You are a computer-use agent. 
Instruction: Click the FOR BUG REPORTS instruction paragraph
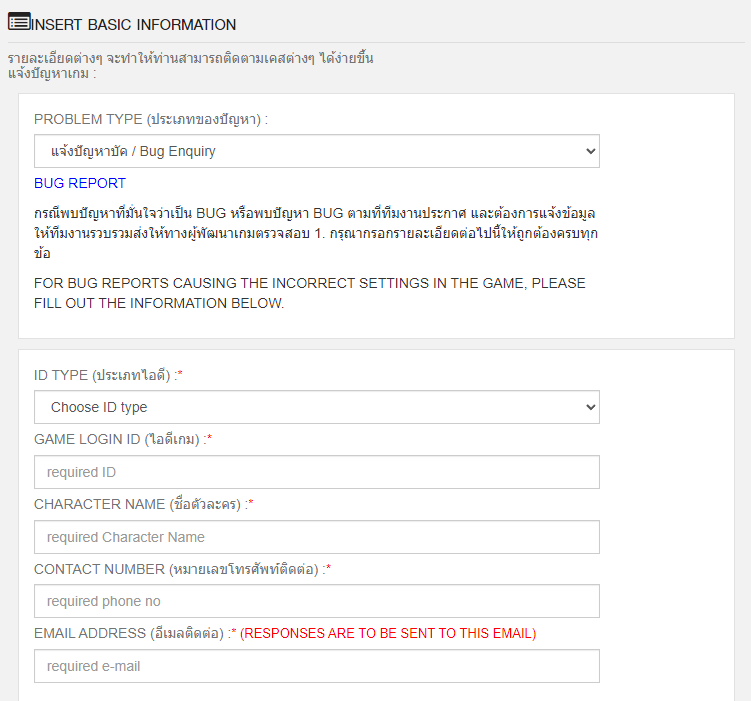pyautogui.click(x=310, y=294)
